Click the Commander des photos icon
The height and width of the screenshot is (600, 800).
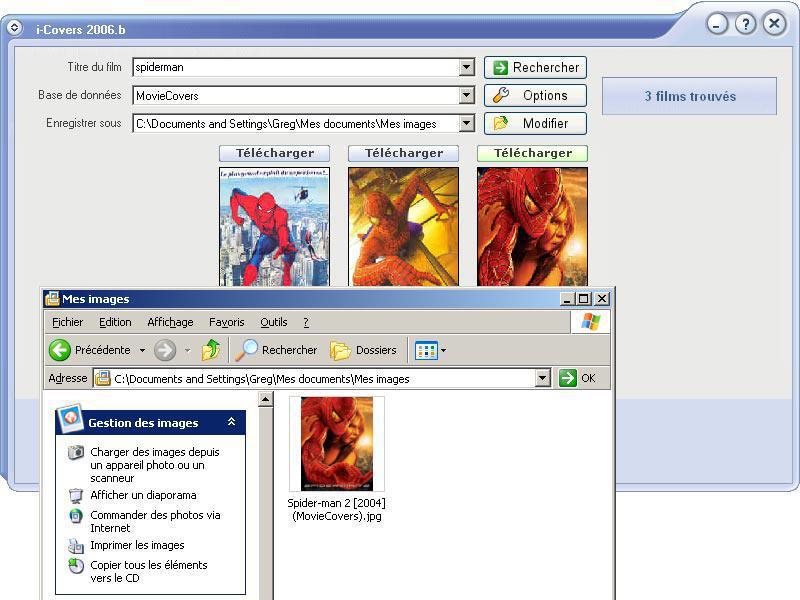click(x=76, y=516)
